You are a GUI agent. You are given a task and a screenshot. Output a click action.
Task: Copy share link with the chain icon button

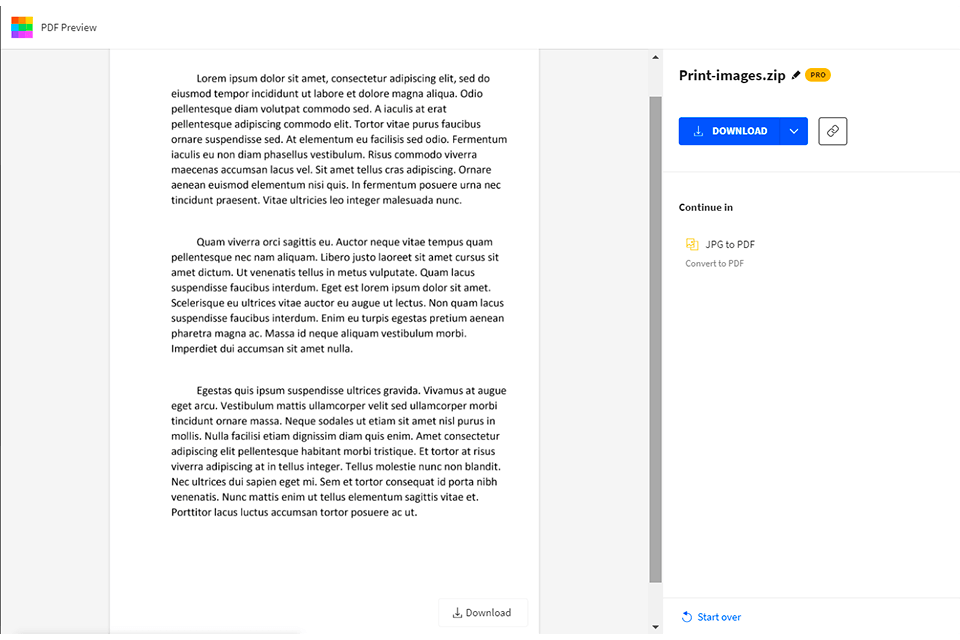pyautogui.click(x=833, y=131)
